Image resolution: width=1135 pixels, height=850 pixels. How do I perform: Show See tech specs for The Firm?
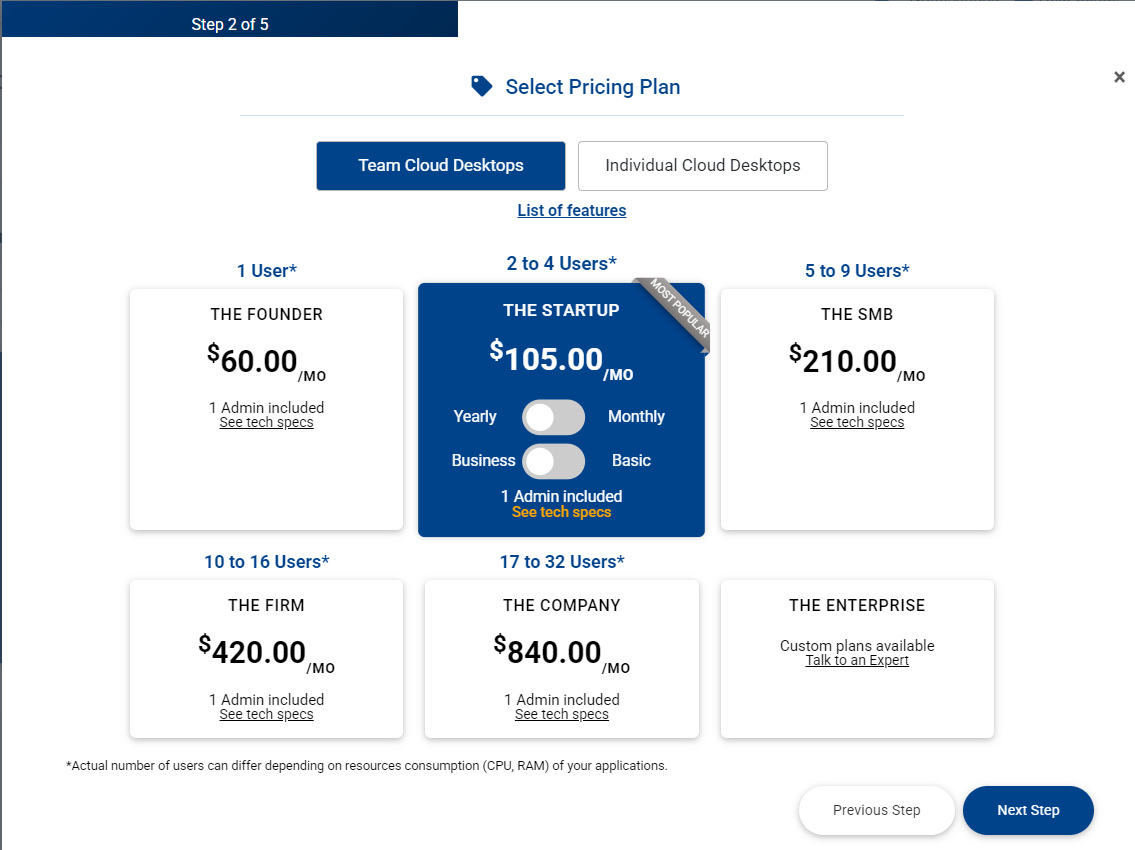[x=266, y=715]
